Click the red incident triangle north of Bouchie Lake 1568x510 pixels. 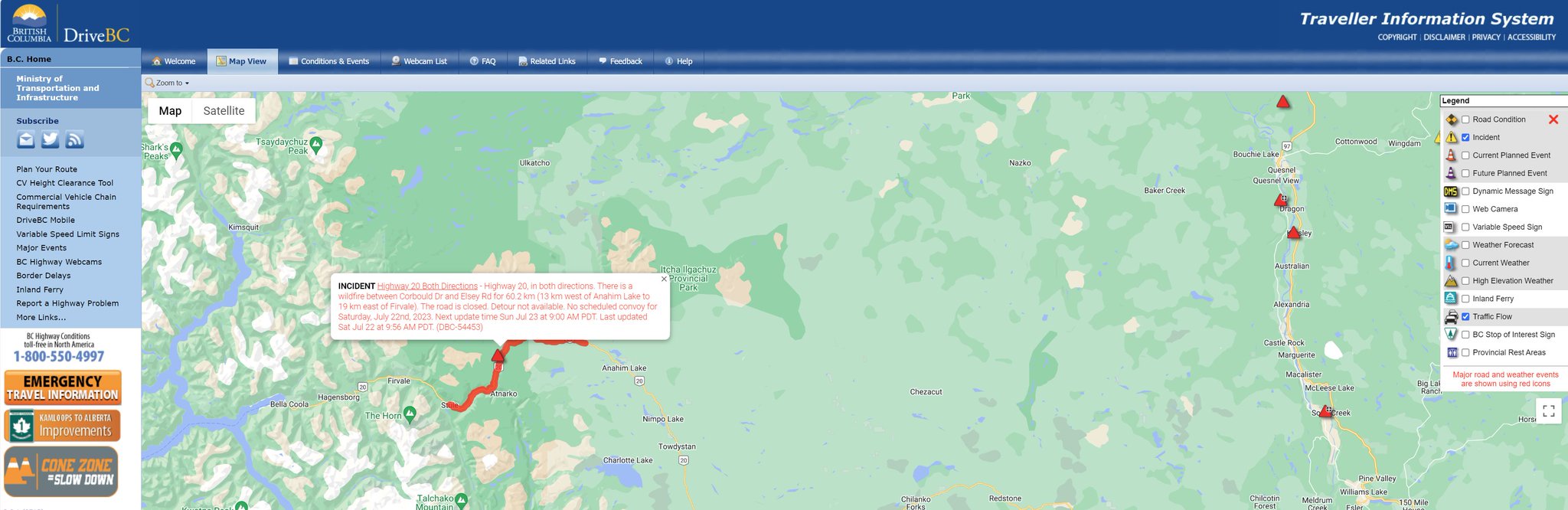coord(1283,101)
